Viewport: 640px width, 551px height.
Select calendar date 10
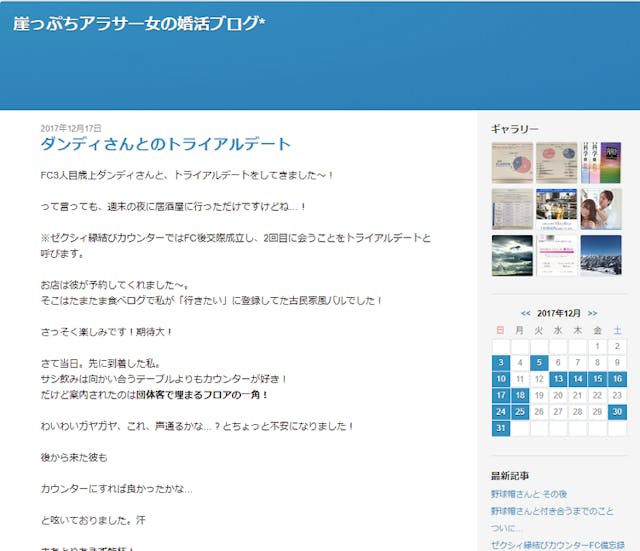[501, 379]
